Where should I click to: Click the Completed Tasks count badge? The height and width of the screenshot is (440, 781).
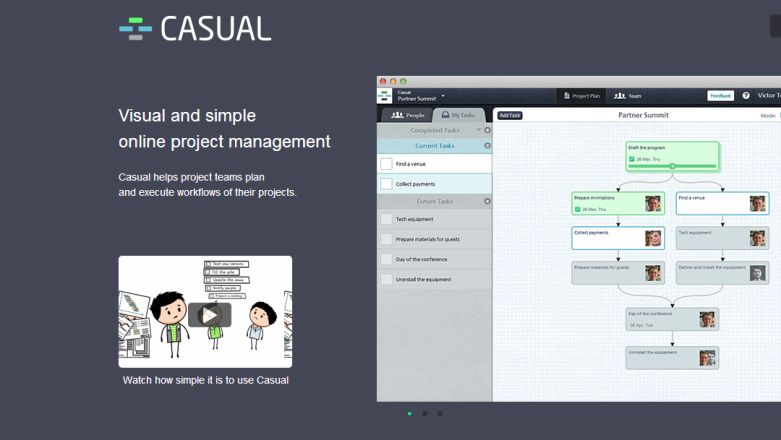pos(487,130)
